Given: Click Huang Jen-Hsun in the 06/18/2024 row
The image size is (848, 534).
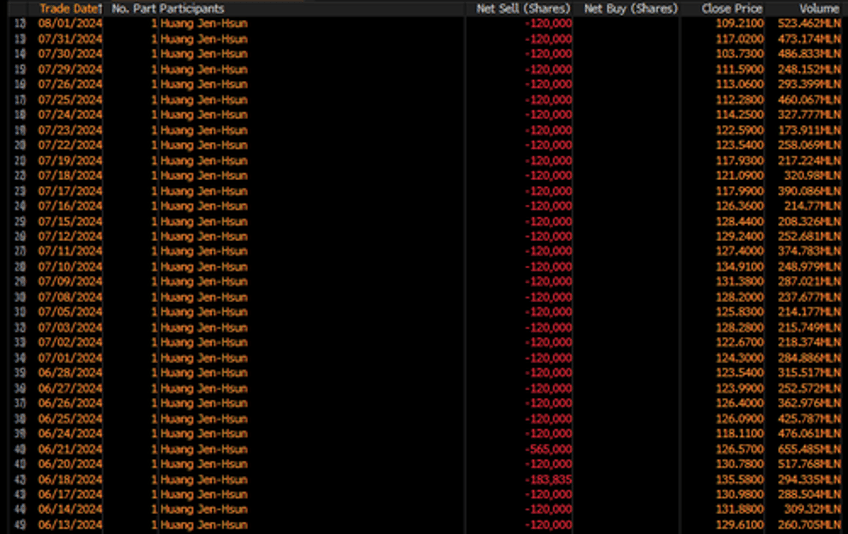Looking at the screenshot, I should coord(204,479).
